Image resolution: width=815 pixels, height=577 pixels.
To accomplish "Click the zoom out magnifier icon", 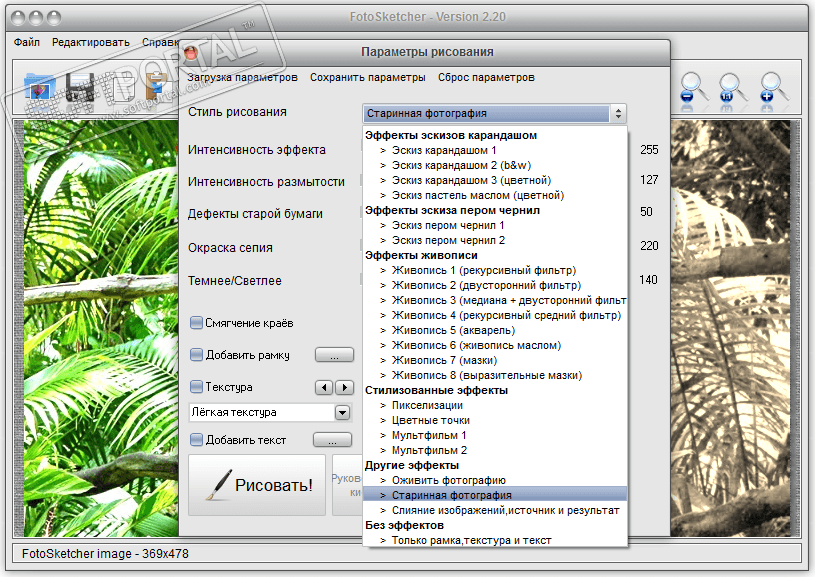I will [x=694, y=87].
